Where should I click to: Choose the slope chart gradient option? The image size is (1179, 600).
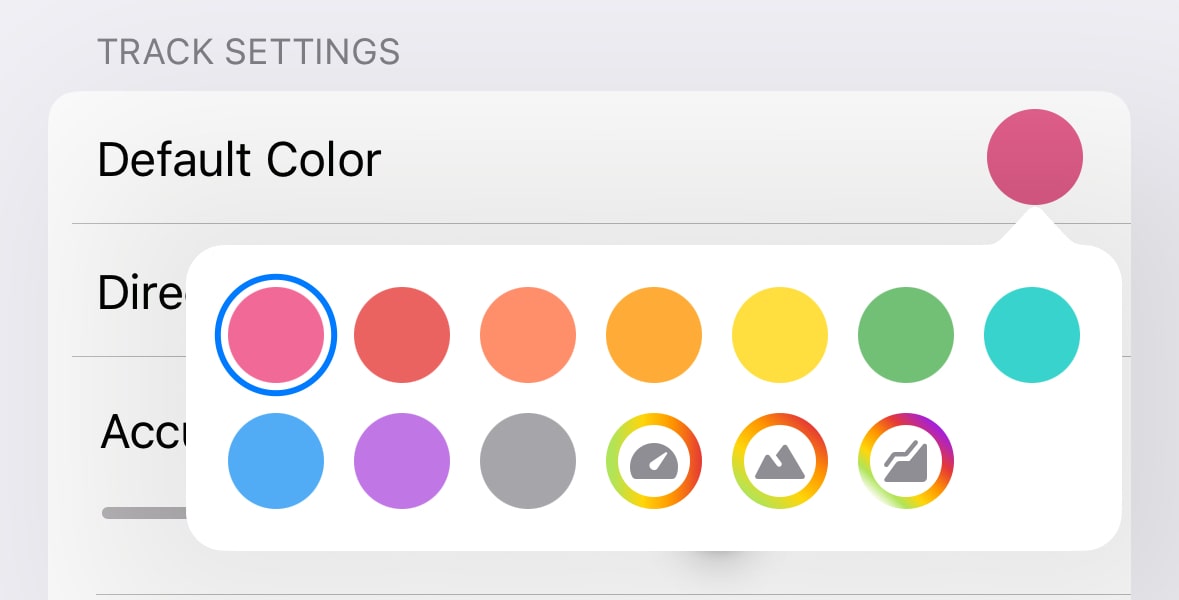point(906,461)
